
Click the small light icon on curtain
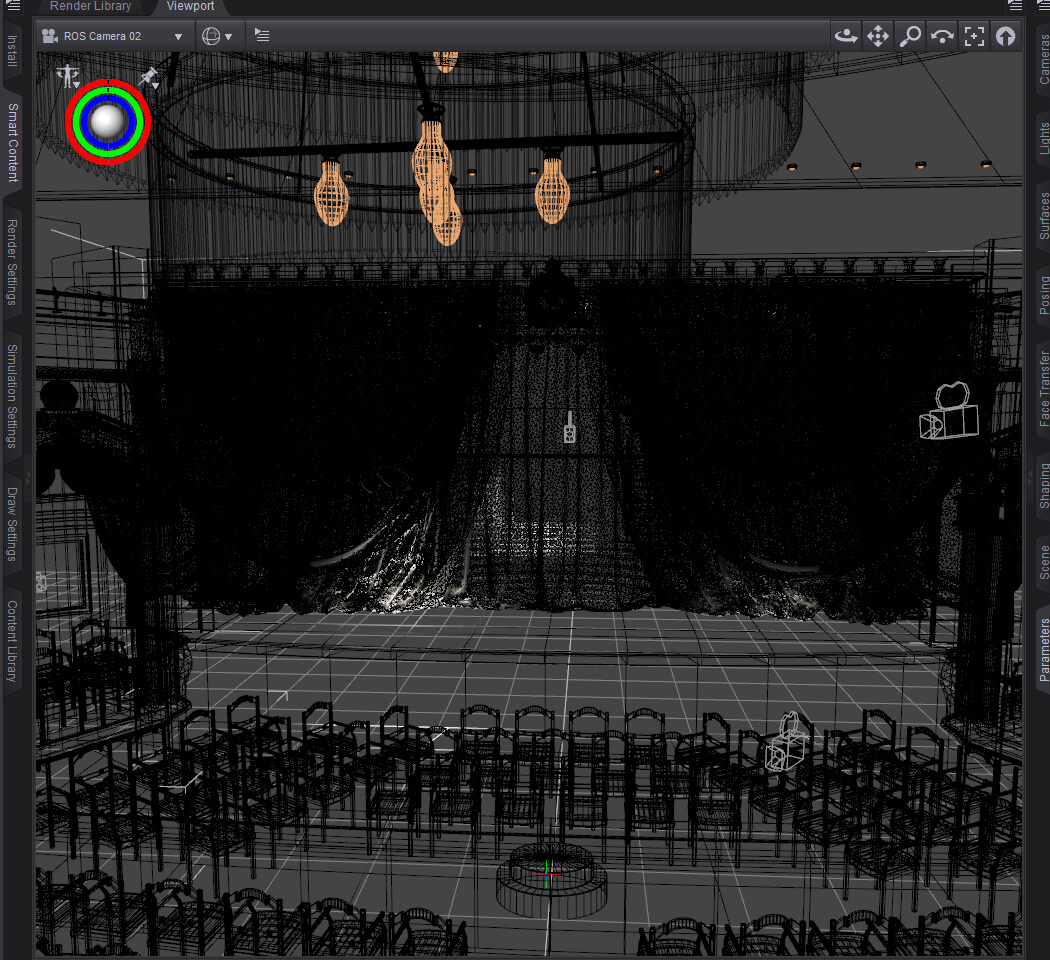pyautogui.click(x=570, y=428)
